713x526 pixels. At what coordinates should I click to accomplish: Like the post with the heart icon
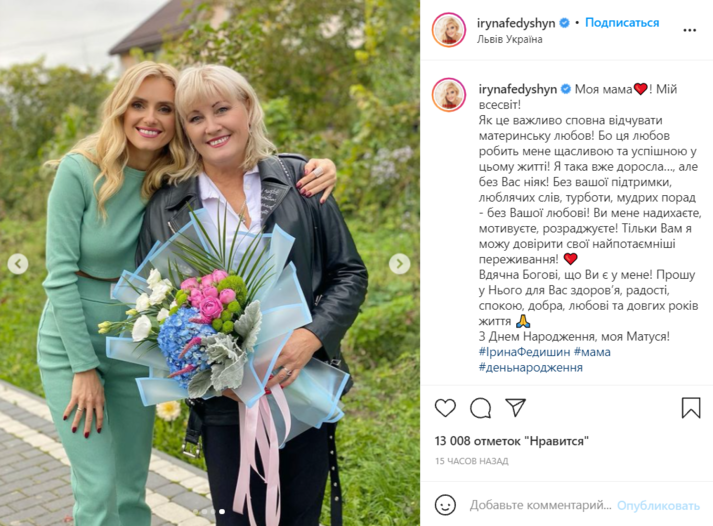[x=445, y=408]
